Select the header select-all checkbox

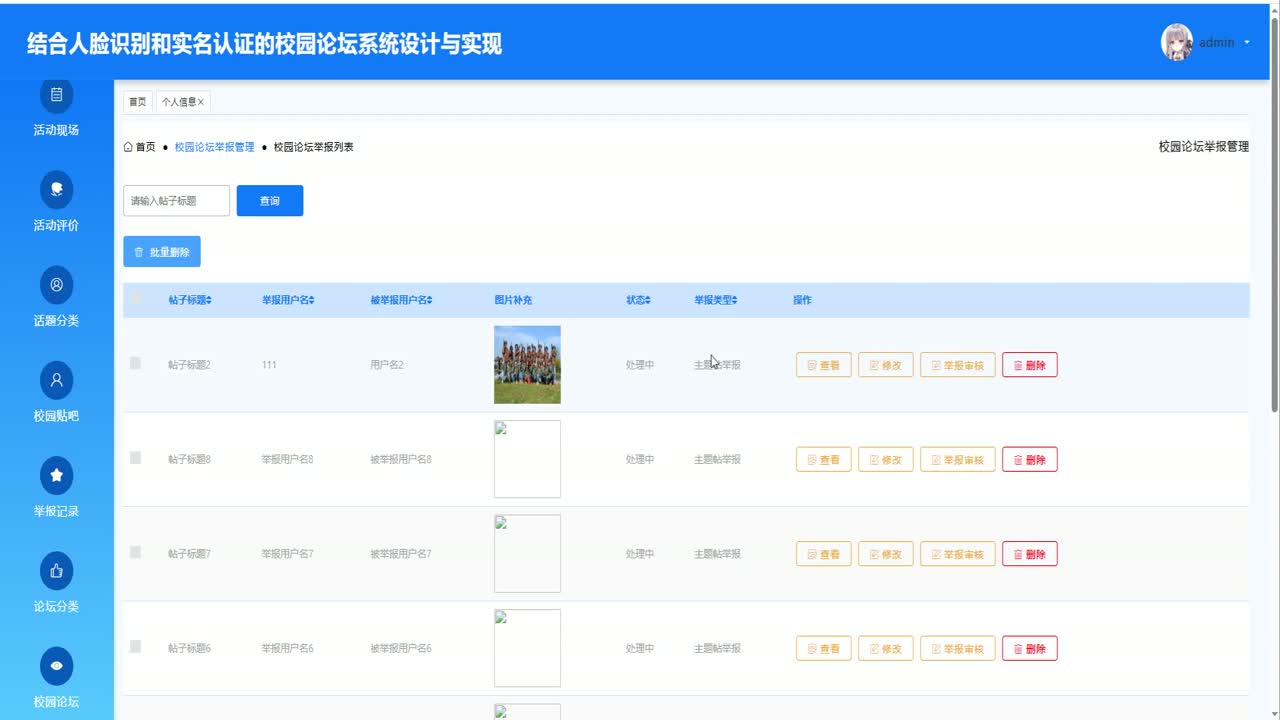(136, 299)
